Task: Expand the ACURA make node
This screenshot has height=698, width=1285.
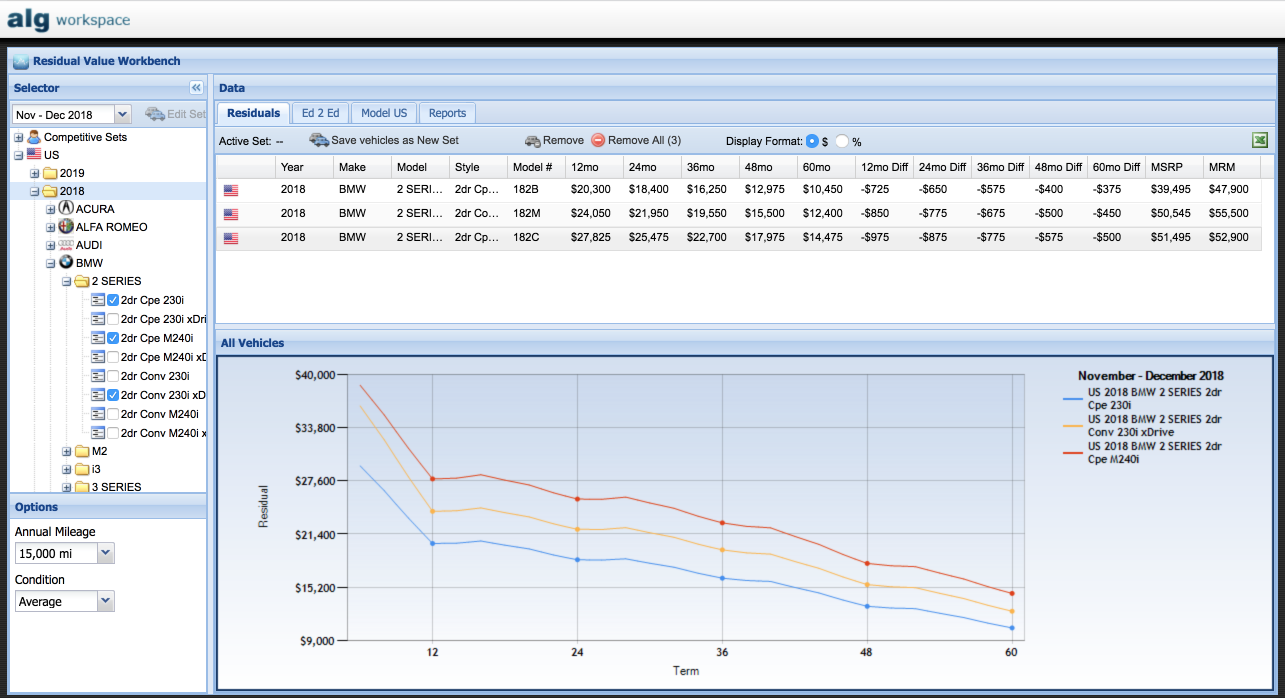Action: tap(51, 209)
